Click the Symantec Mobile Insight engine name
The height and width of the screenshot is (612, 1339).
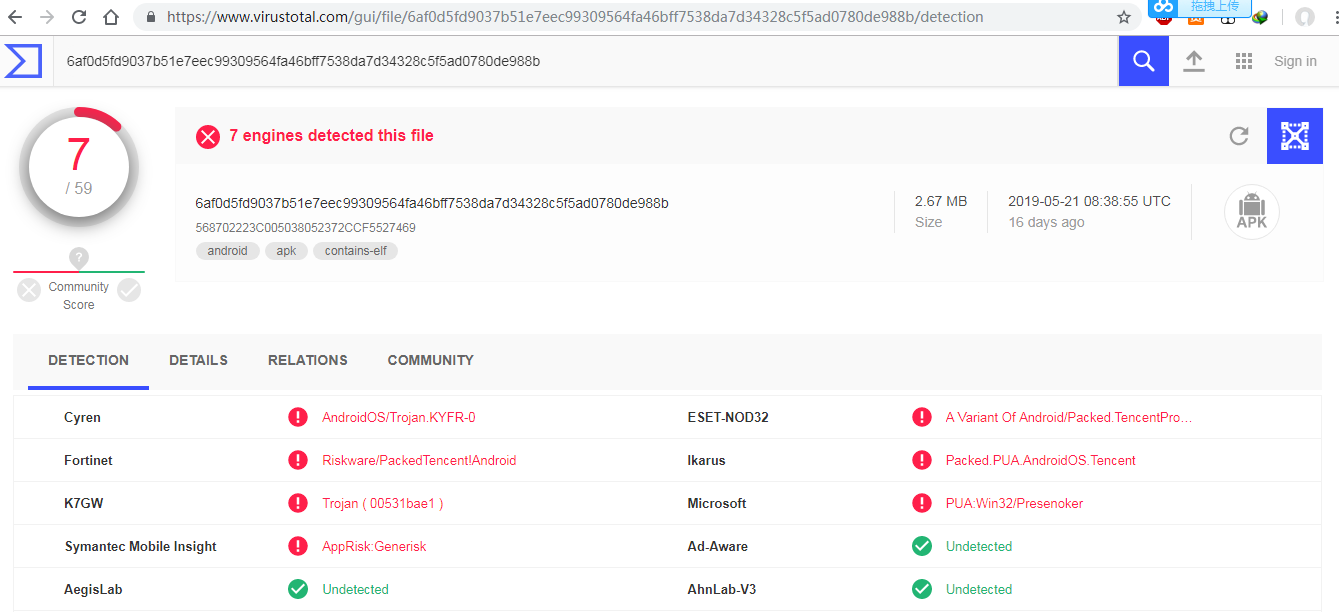tap(140, 547)
